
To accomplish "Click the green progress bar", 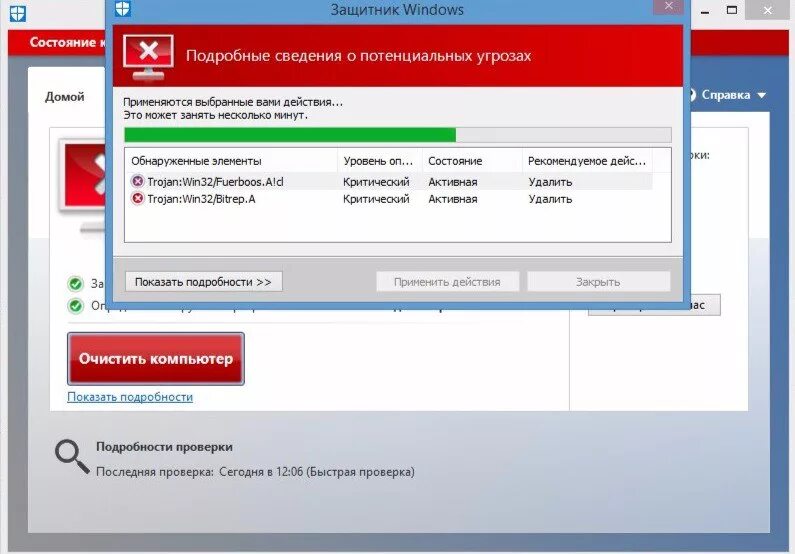I will 398,135.
